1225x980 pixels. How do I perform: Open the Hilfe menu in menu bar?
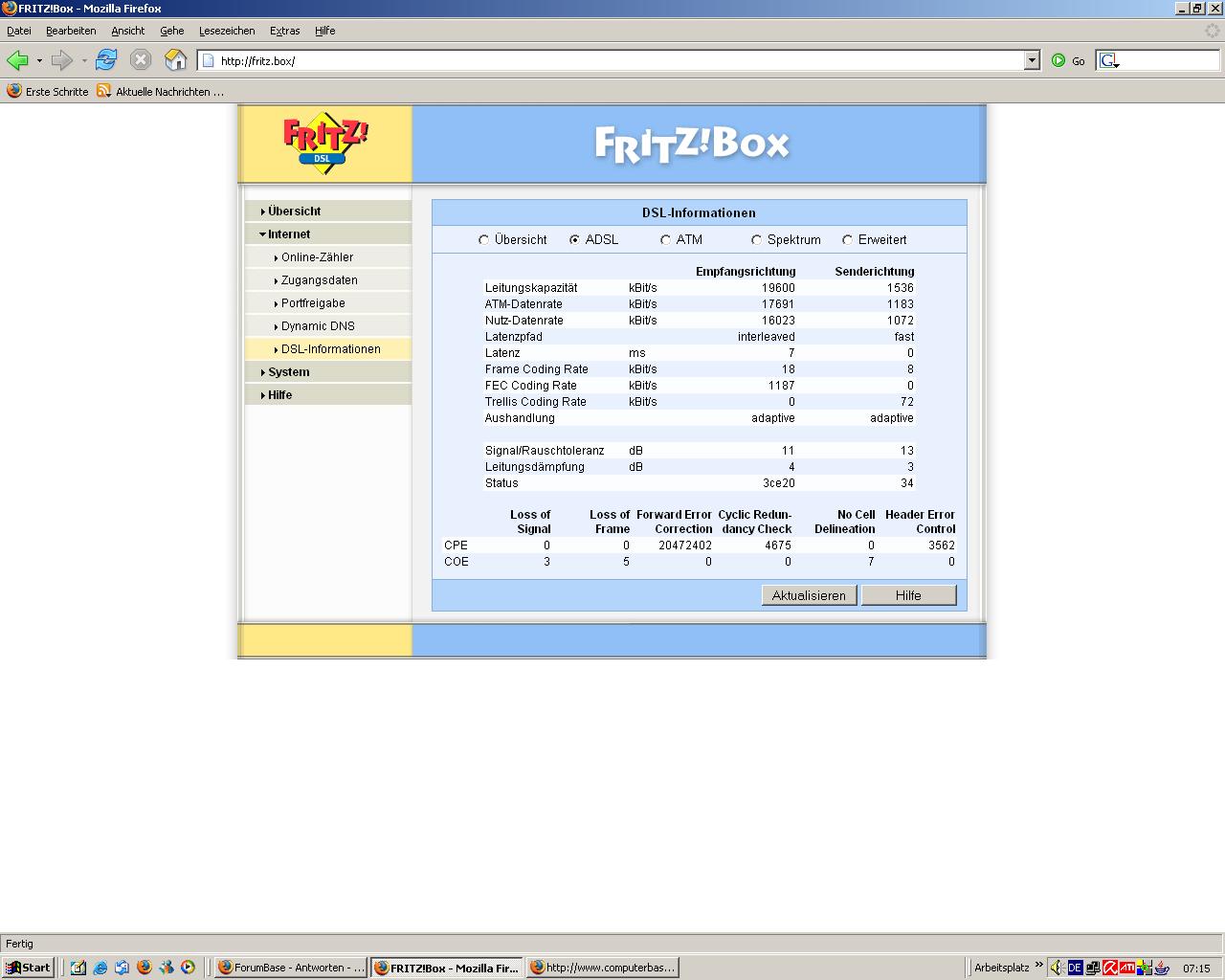[324, 31]
